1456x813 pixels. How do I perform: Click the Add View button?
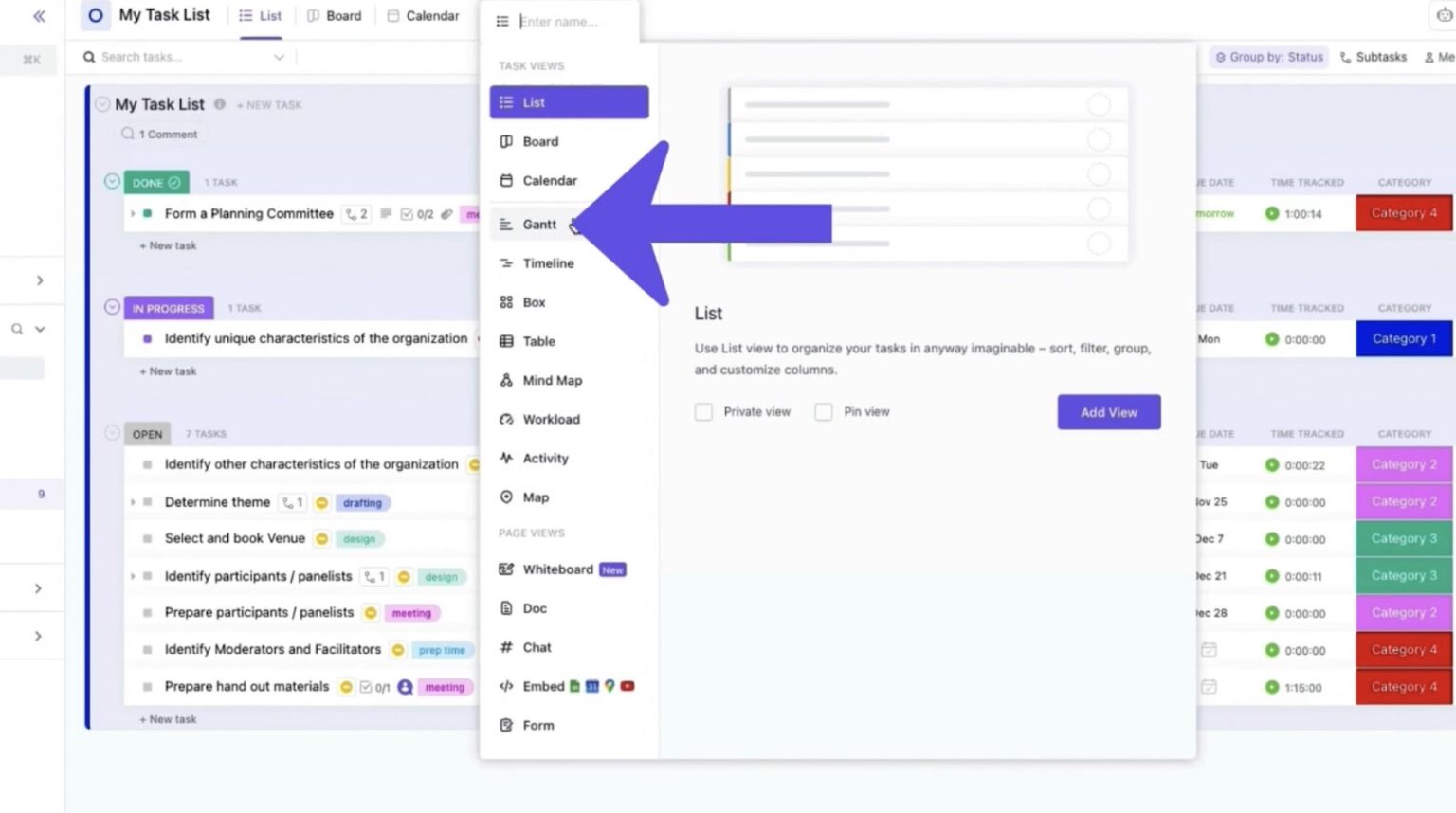(1107, 411)
